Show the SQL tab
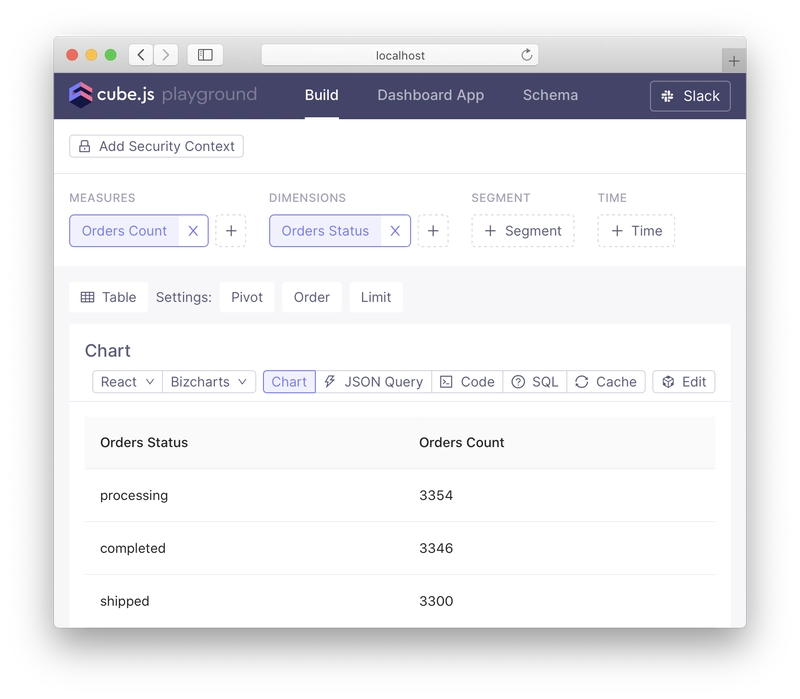 535,382
